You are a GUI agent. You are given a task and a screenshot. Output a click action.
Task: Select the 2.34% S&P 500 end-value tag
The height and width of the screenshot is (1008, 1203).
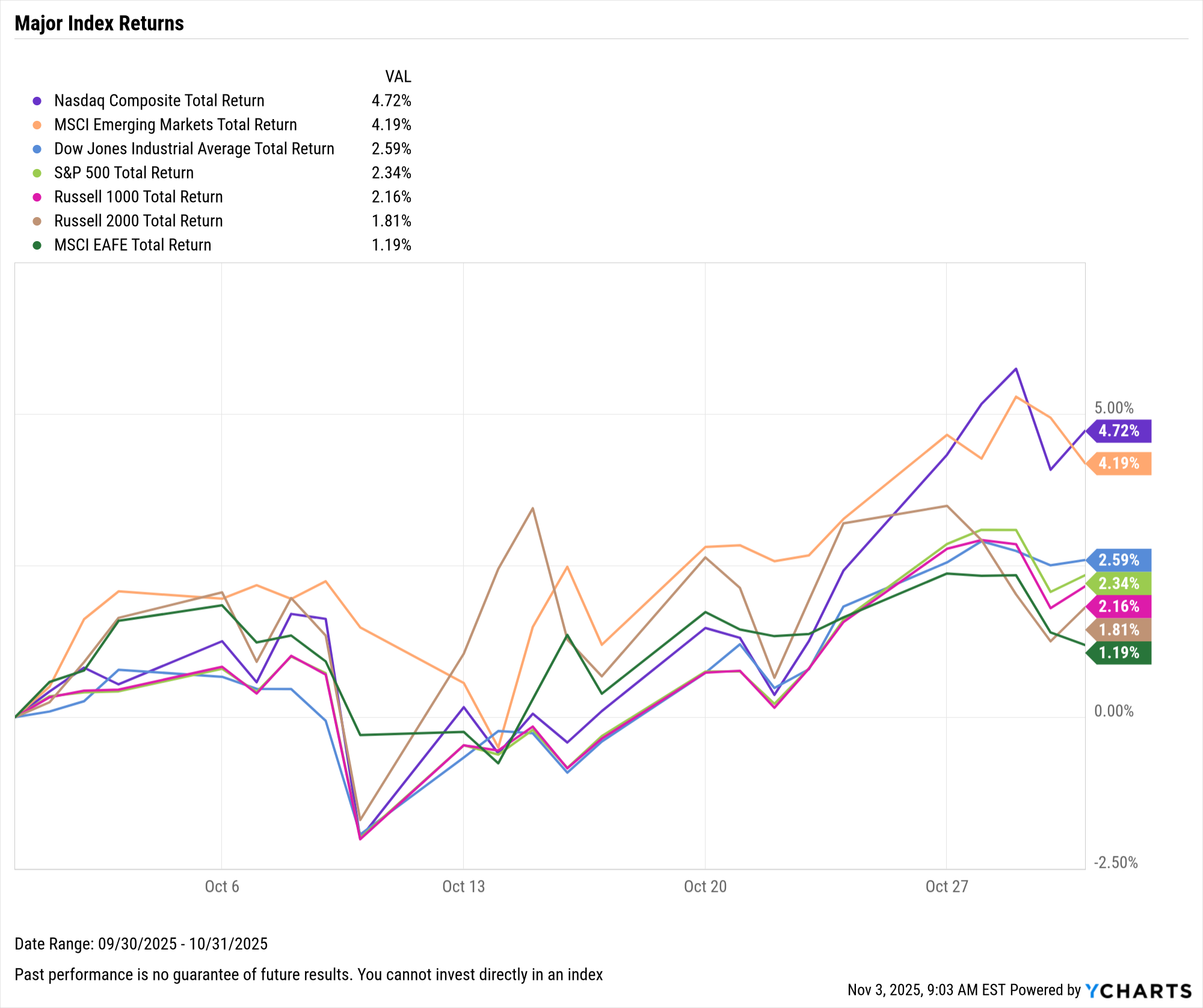1119,583
